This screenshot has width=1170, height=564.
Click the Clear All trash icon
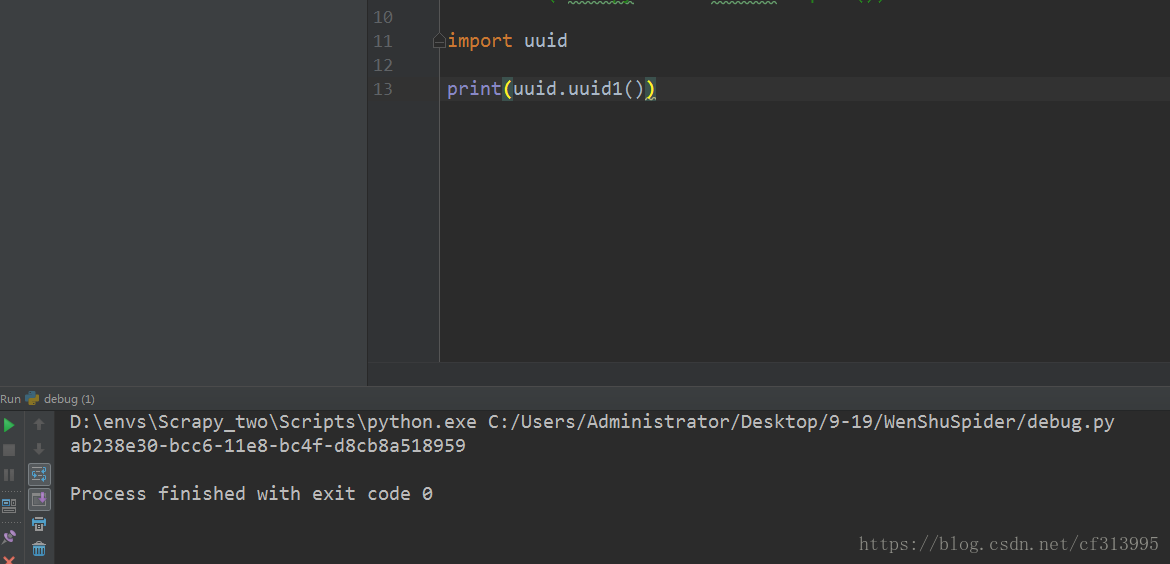tap(40, 549)
